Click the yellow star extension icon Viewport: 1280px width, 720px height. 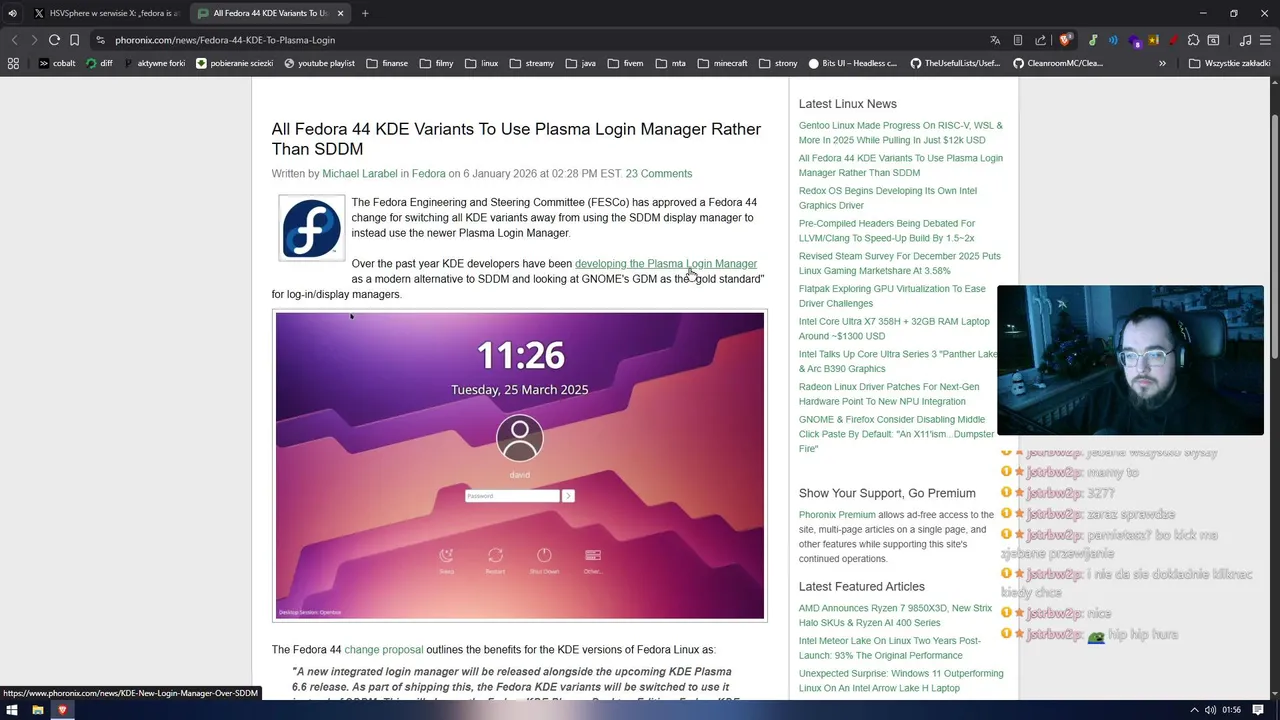coord(1154,40)
